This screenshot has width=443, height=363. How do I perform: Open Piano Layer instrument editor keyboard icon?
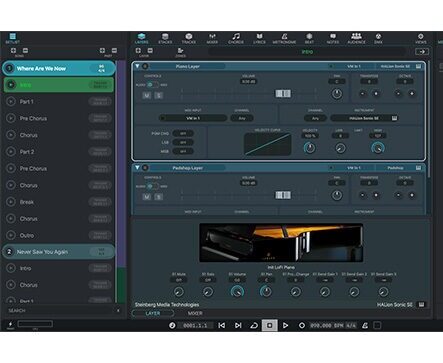click(418, 66)
